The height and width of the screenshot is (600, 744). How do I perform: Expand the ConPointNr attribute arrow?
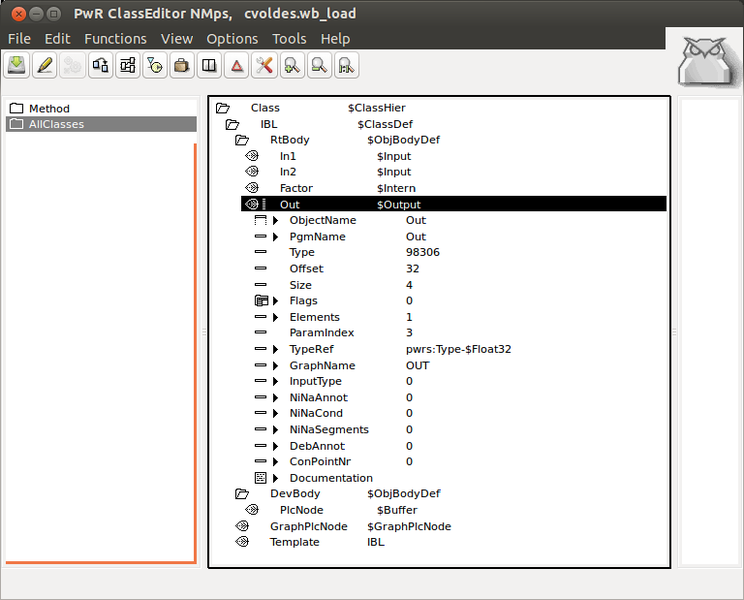(276, 462)
